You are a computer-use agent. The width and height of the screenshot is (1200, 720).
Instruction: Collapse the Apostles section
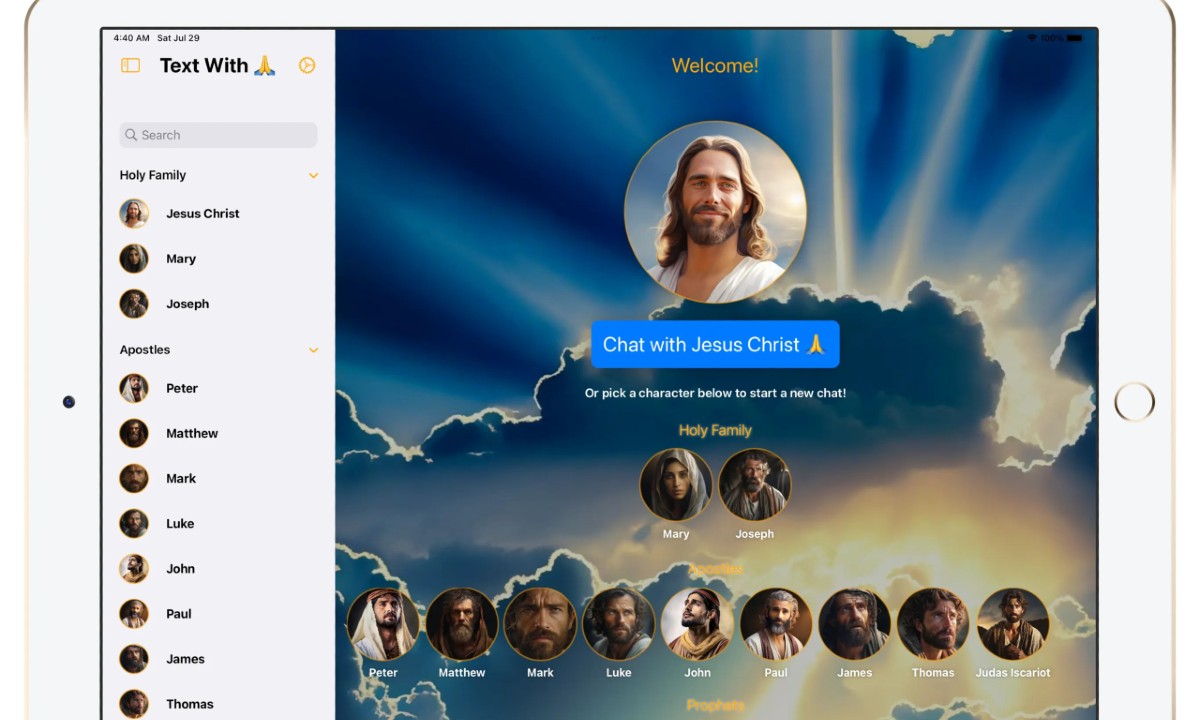314,350
